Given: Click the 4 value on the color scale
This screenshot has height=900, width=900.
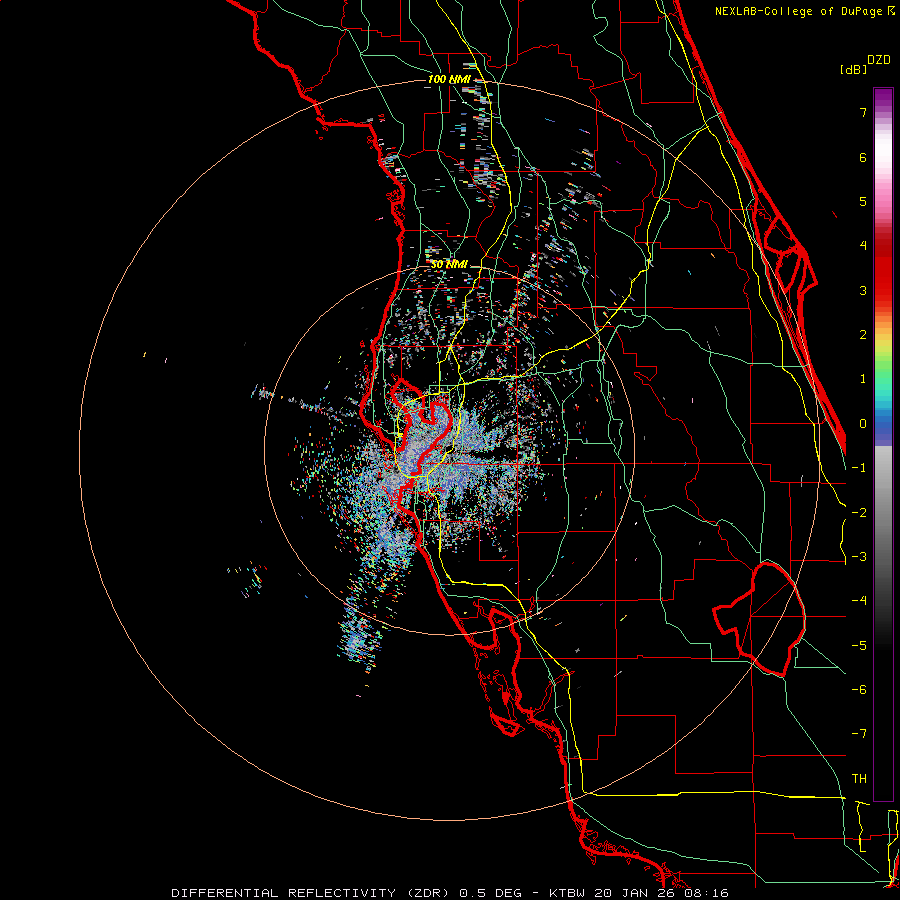Looking at the screenshot, I should click(862, 246).
